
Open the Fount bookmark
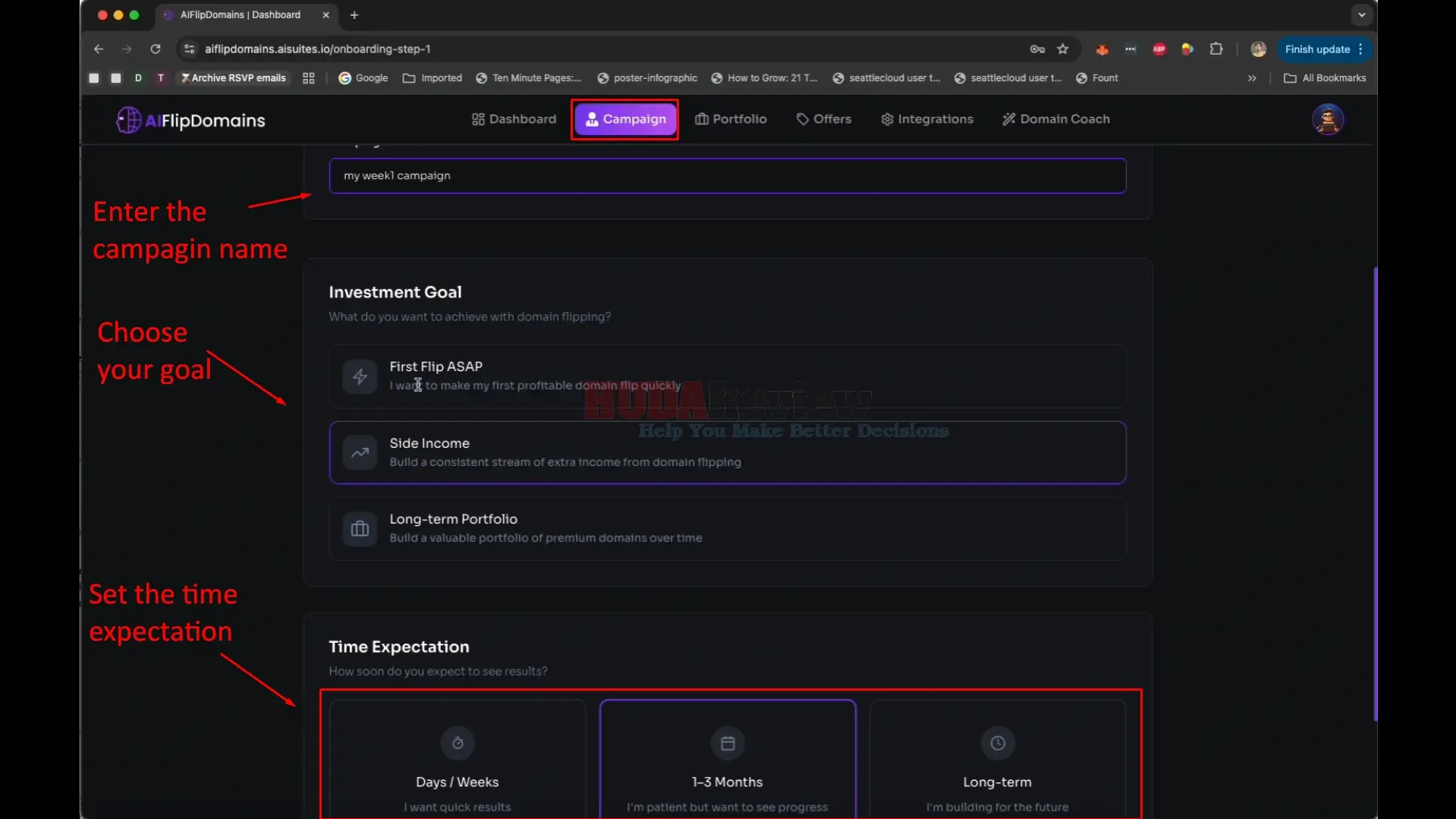[x=1097, y=78]
